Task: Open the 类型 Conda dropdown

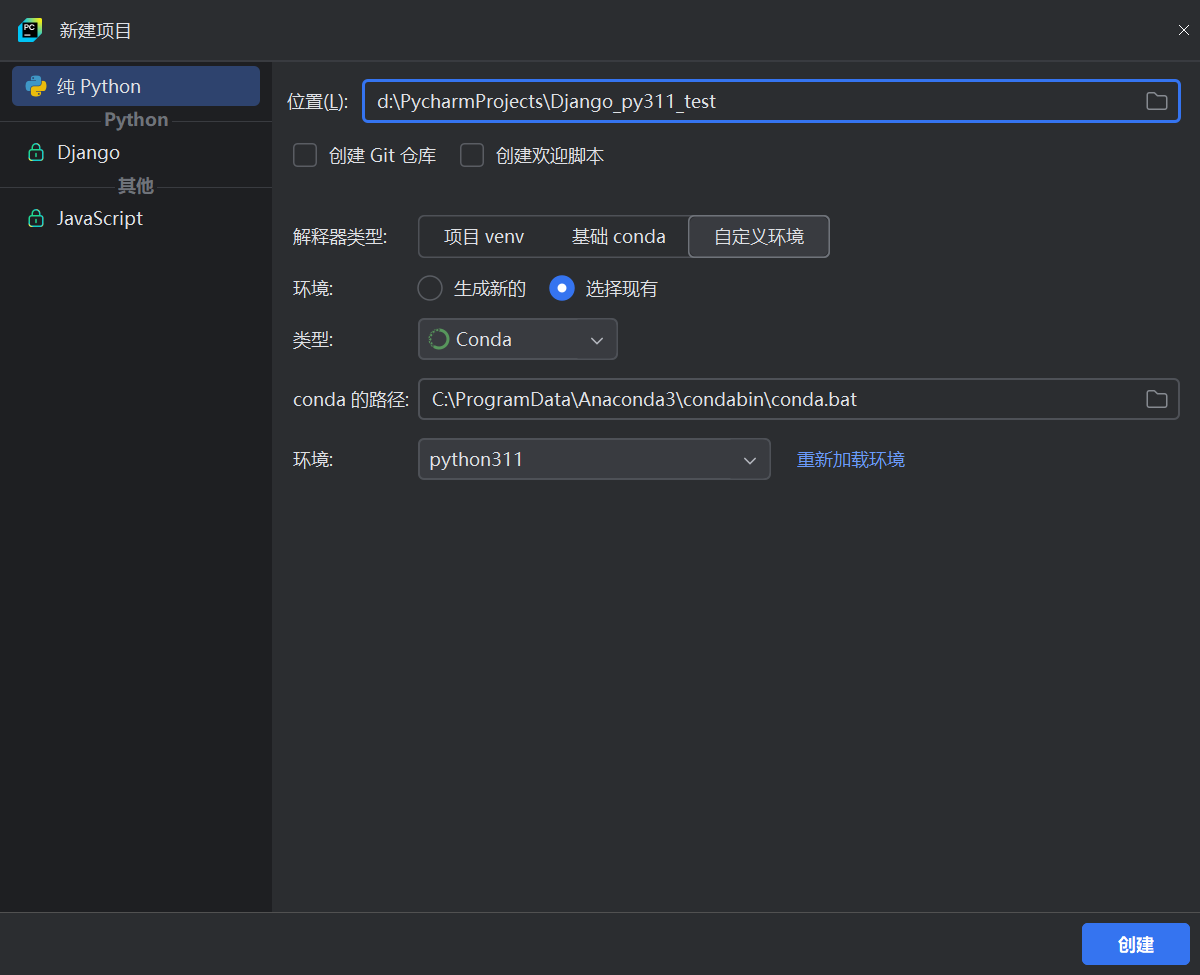Action: coord(518,339)
